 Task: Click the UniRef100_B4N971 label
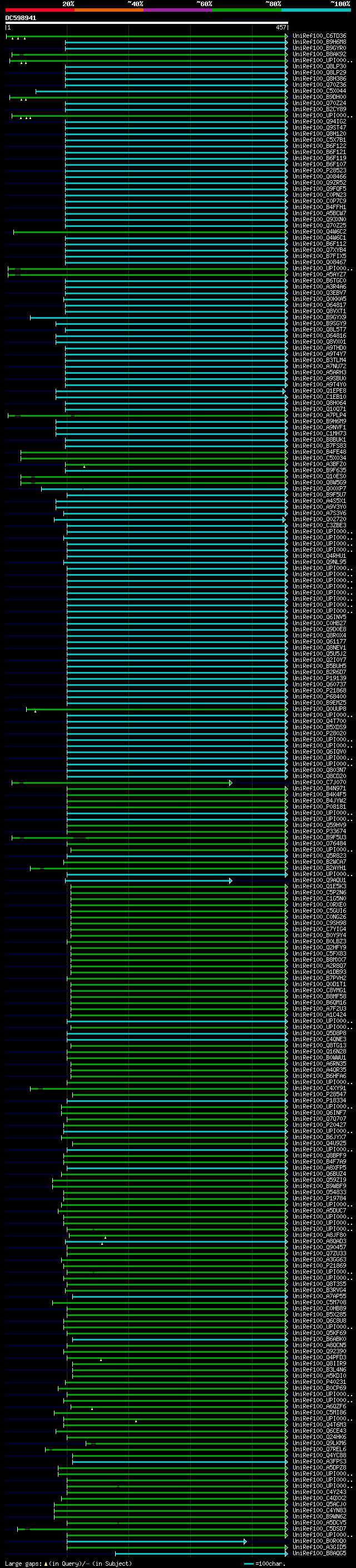(319, 789)
